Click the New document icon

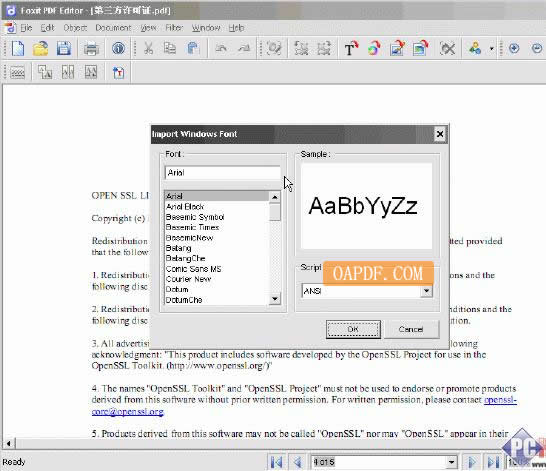(x=18, y=48)
